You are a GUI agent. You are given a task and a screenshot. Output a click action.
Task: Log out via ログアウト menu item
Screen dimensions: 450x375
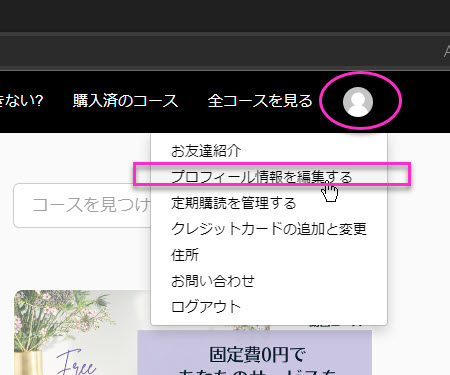pos(206,307)
